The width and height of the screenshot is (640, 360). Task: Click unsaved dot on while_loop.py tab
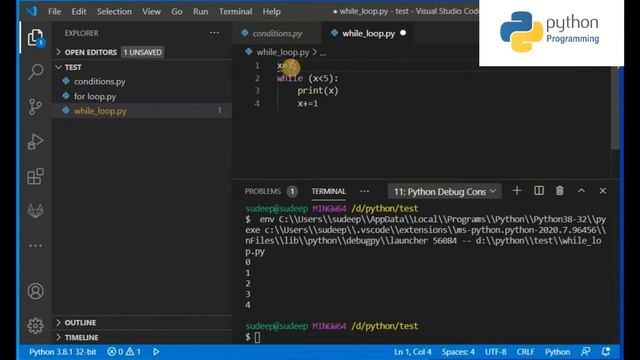pyautogui.click(x=403, y=33)
